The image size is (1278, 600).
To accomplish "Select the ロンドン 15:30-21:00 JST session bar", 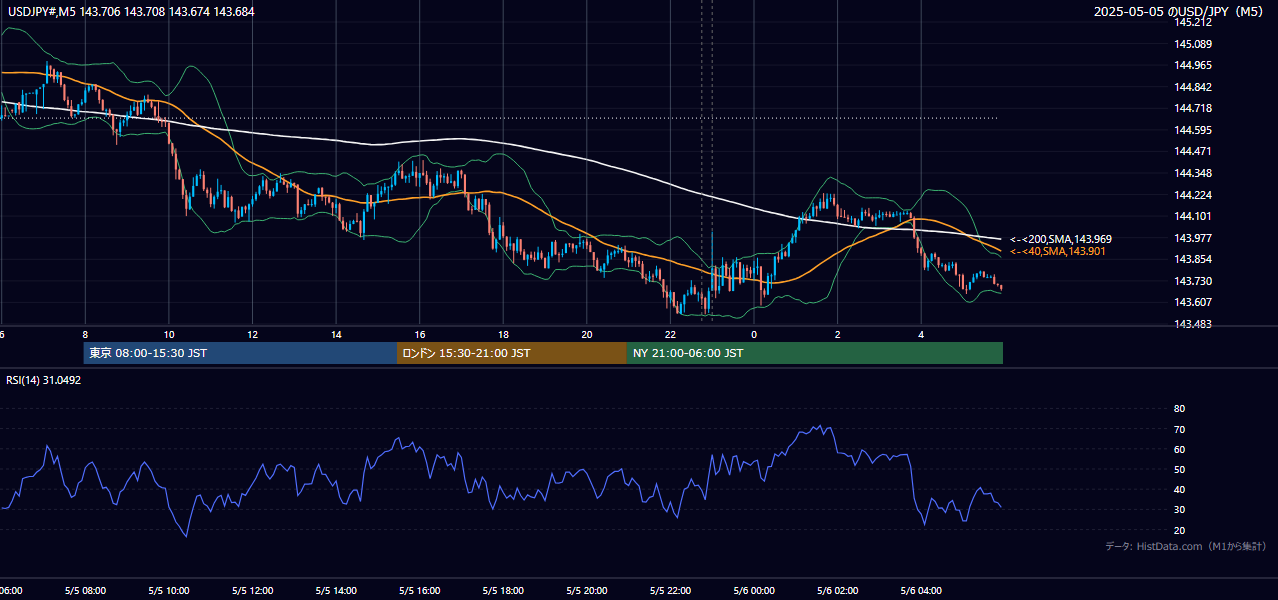I will [x=512, y=353].
